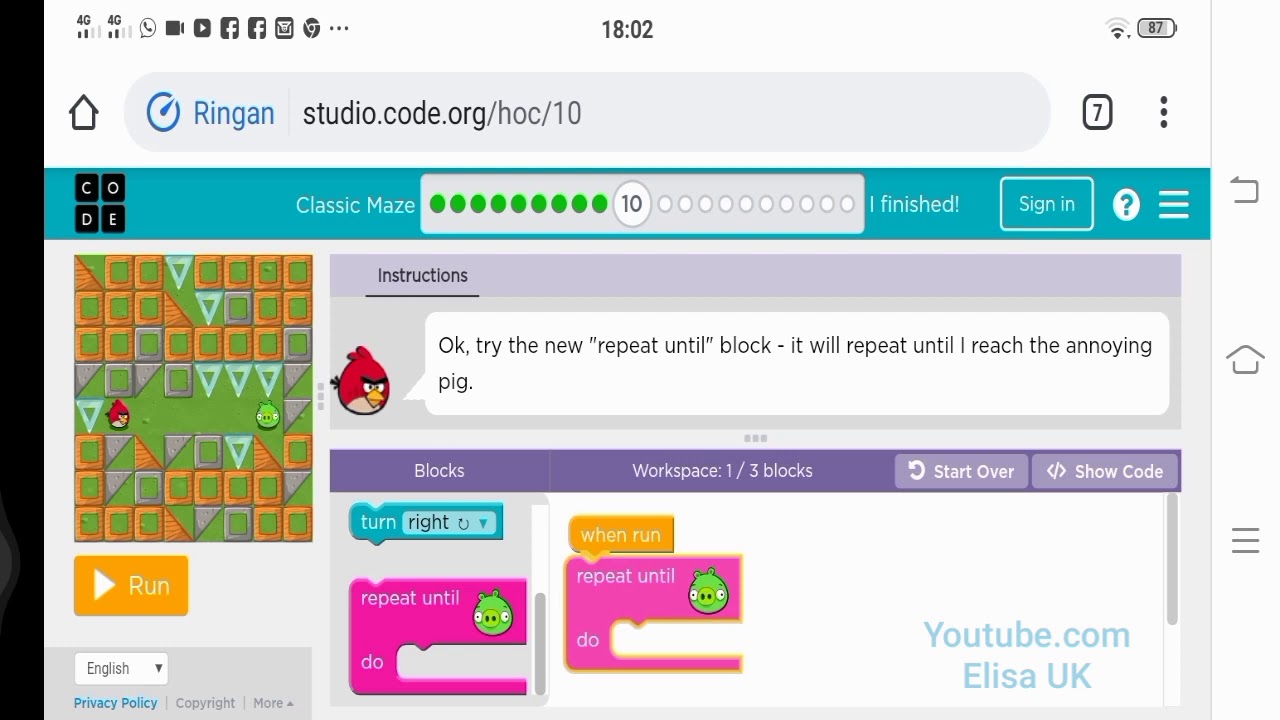Tap the browser home icon
This screenshot has width=1280, height=720.
coord(84,113)
